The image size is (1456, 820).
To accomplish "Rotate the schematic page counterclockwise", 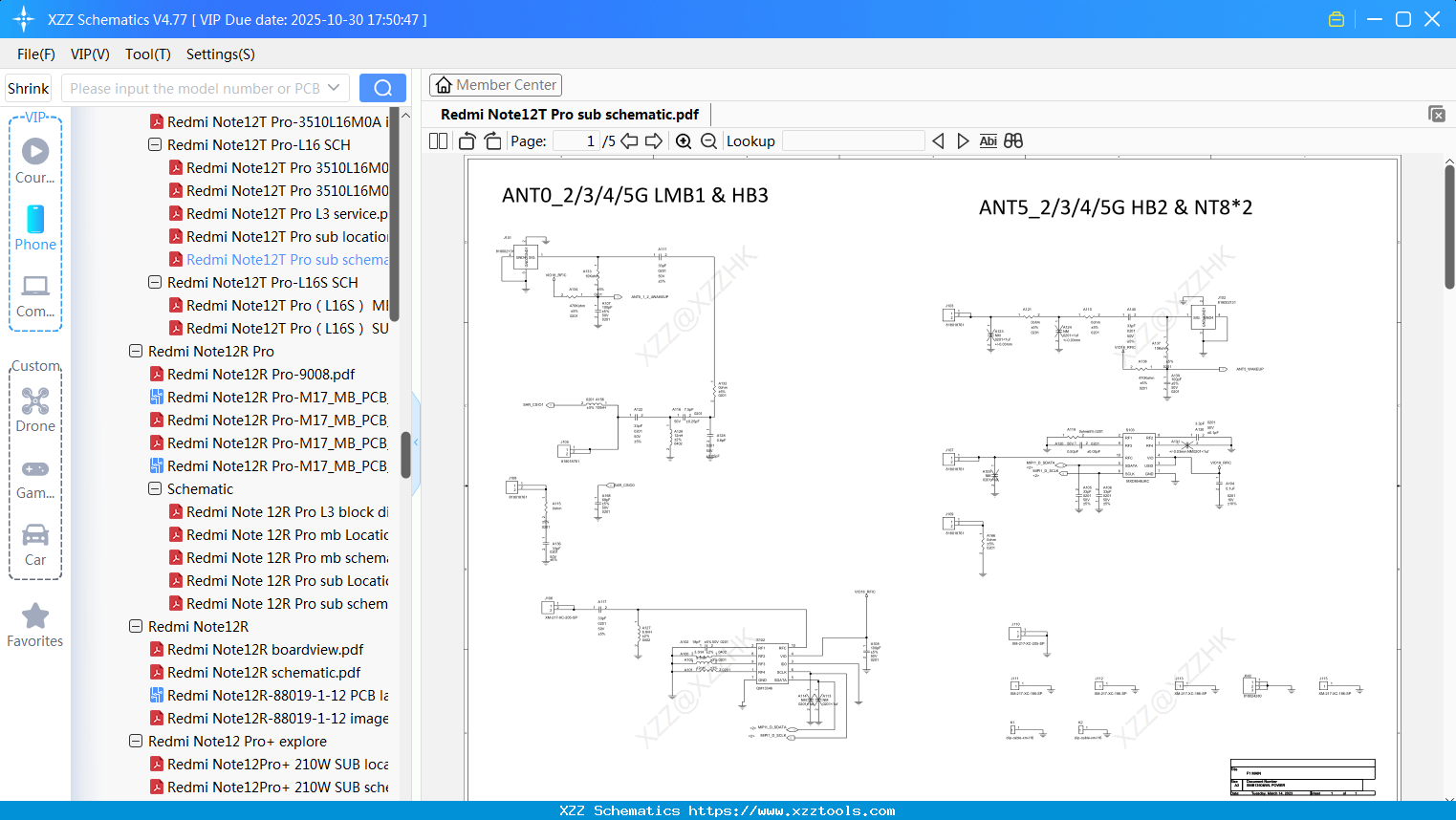I will tap(466, 140).
